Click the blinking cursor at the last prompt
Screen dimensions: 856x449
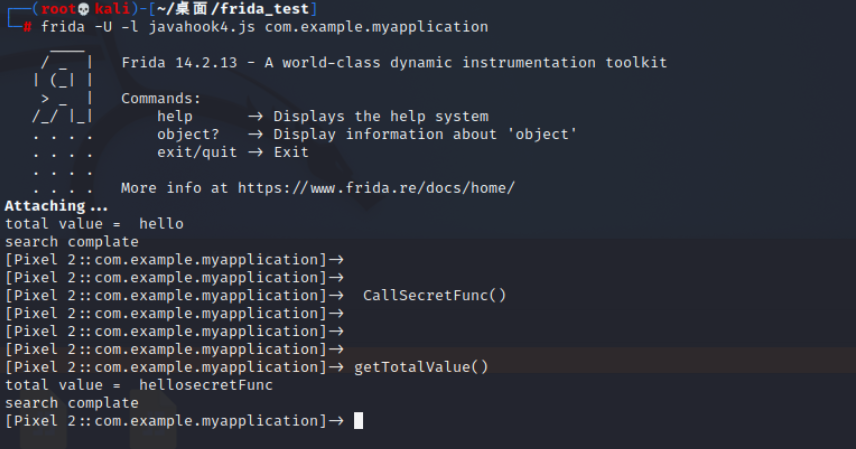click(358, 421)
